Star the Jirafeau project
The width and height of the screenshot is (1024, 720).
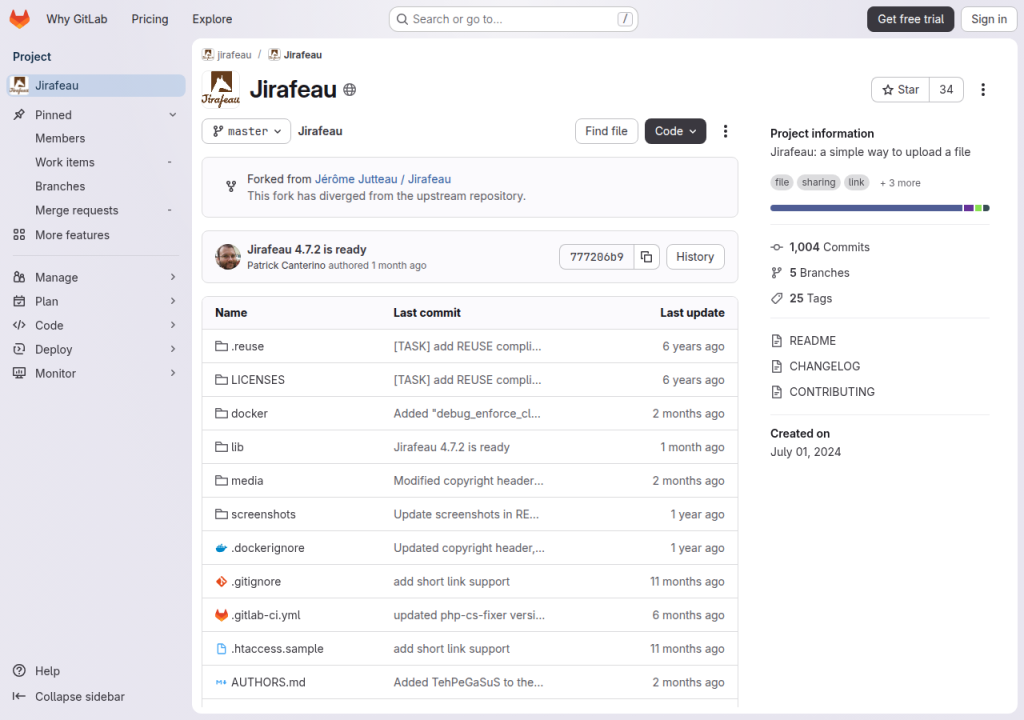pyautogui.click(x=900, y=90)
